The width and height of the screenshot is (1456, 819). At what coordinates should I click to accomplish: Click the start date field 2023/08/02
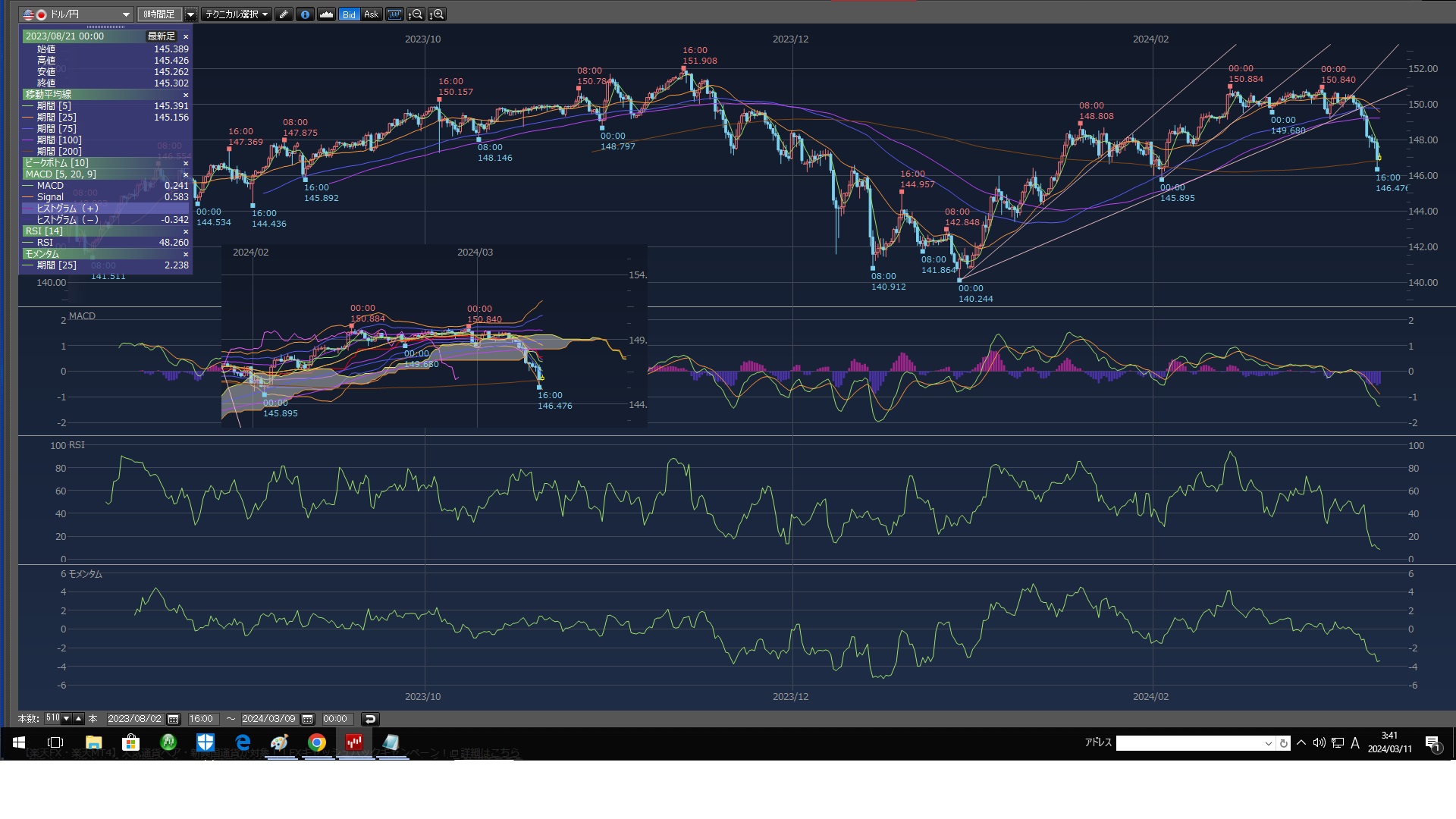tap(134, 719)
